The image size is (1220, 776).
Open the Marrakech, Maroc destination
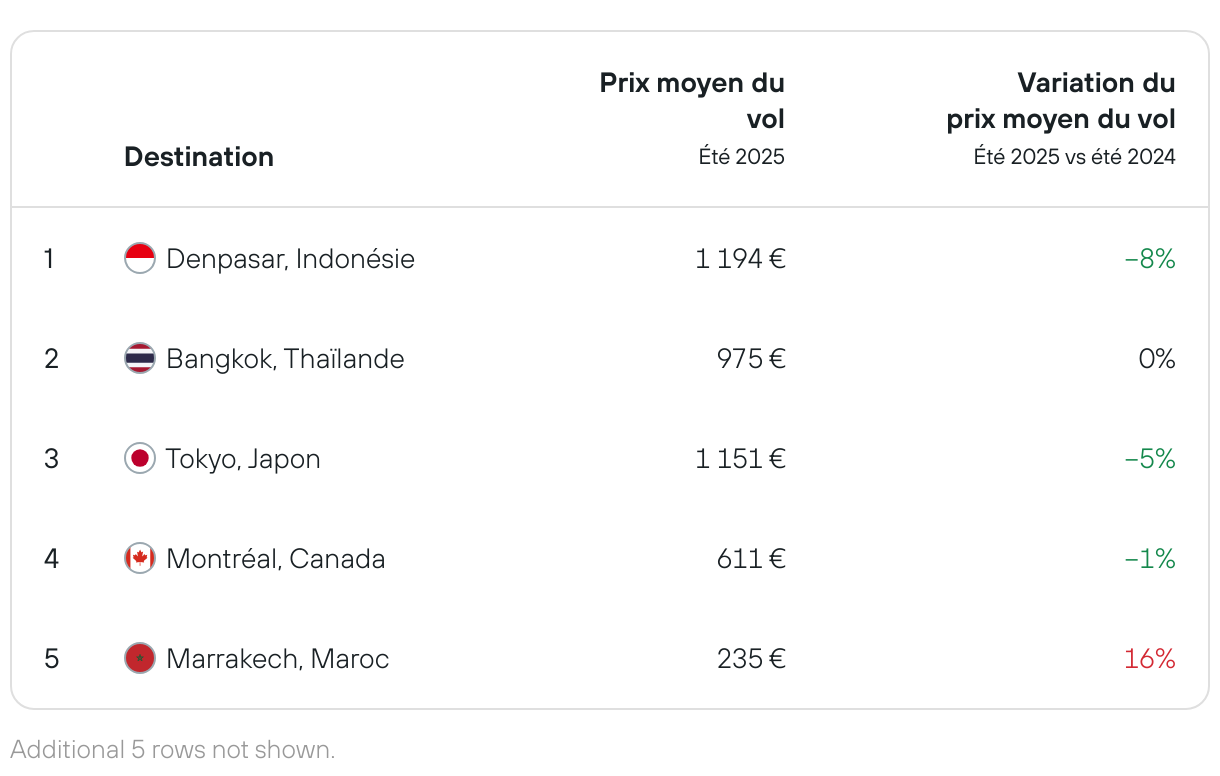278,659
